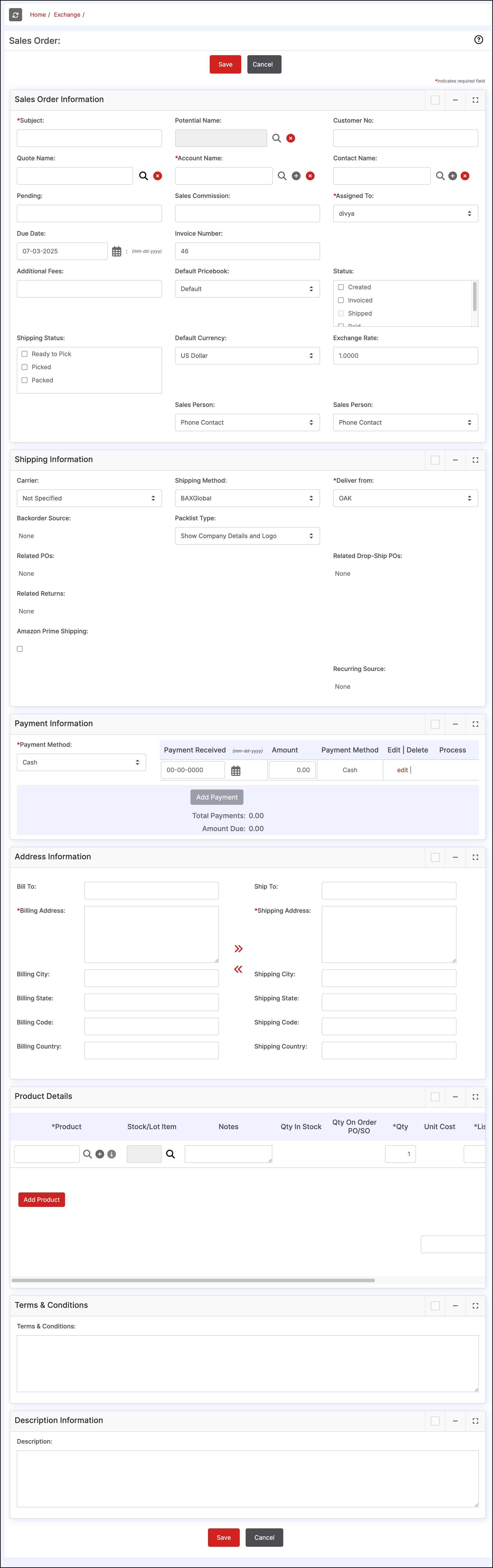Search for a Quote Name
This screenshot has width=493, height=1568.
(144, 176)
